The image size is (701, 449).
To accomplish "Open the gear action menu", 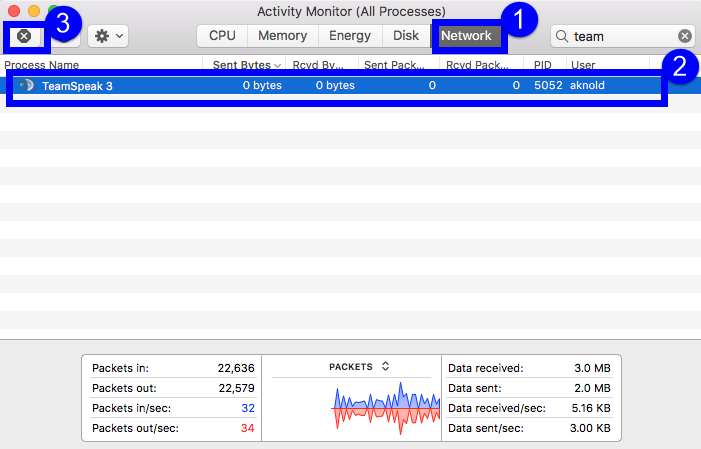I will [107, 36].
